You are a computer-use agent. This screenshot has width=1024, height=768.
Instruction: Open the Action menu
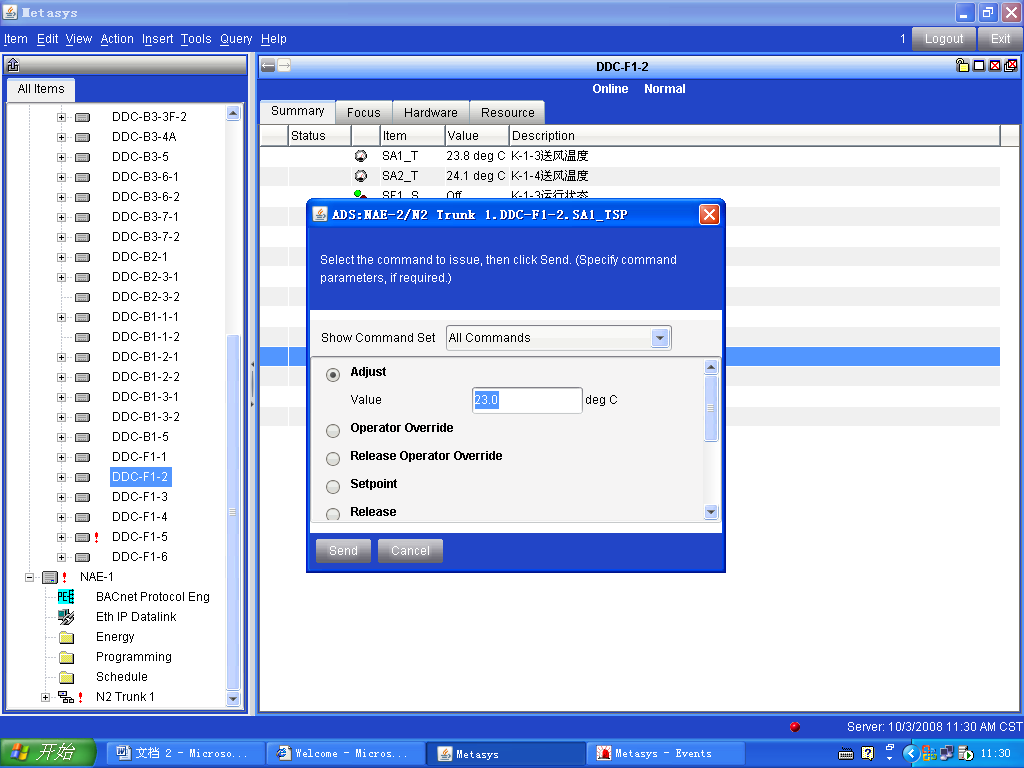[117, 39]
